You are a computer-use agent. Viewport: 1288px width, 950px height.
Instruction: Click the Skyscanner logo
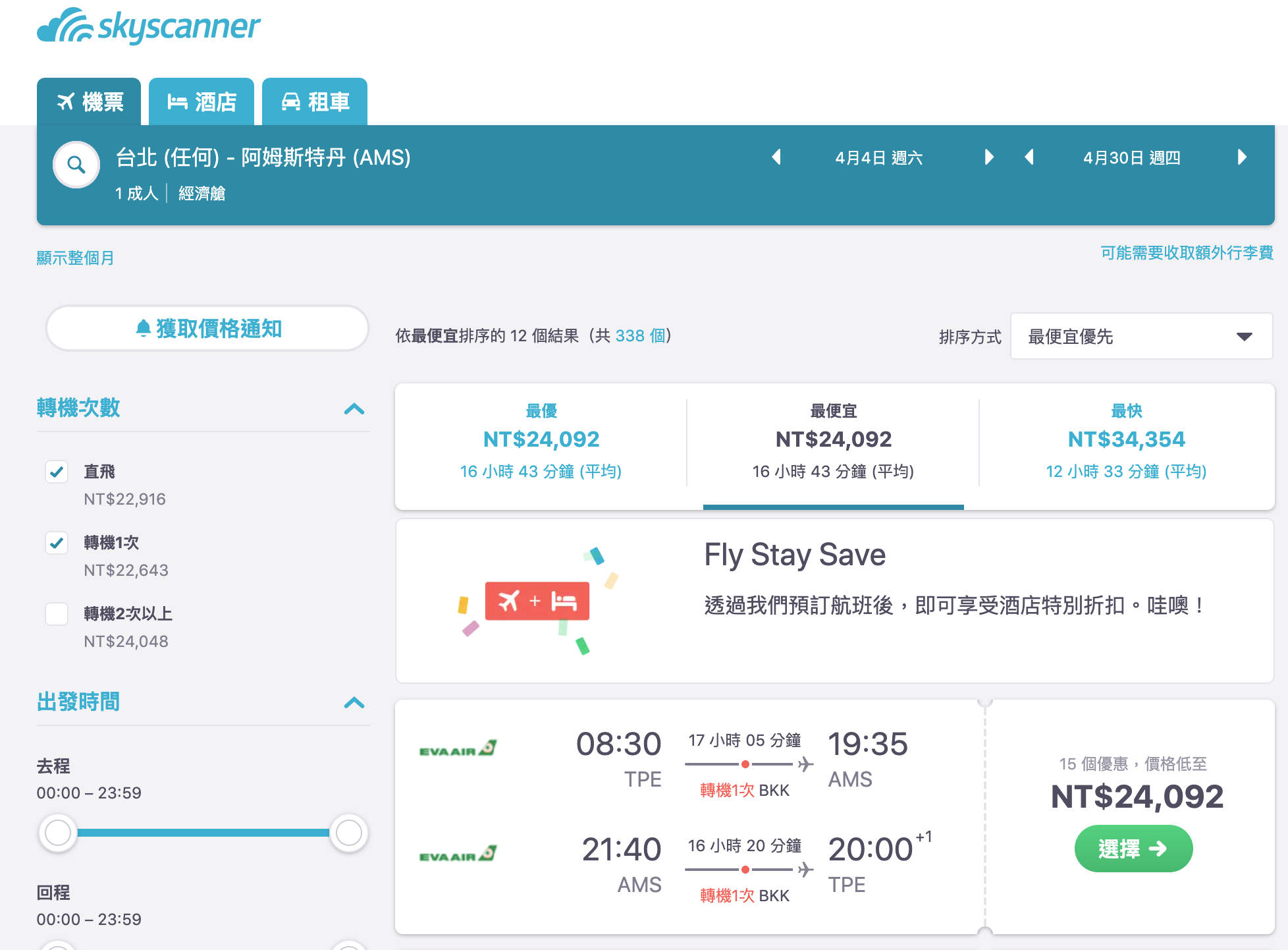click(x=149, y=26)
